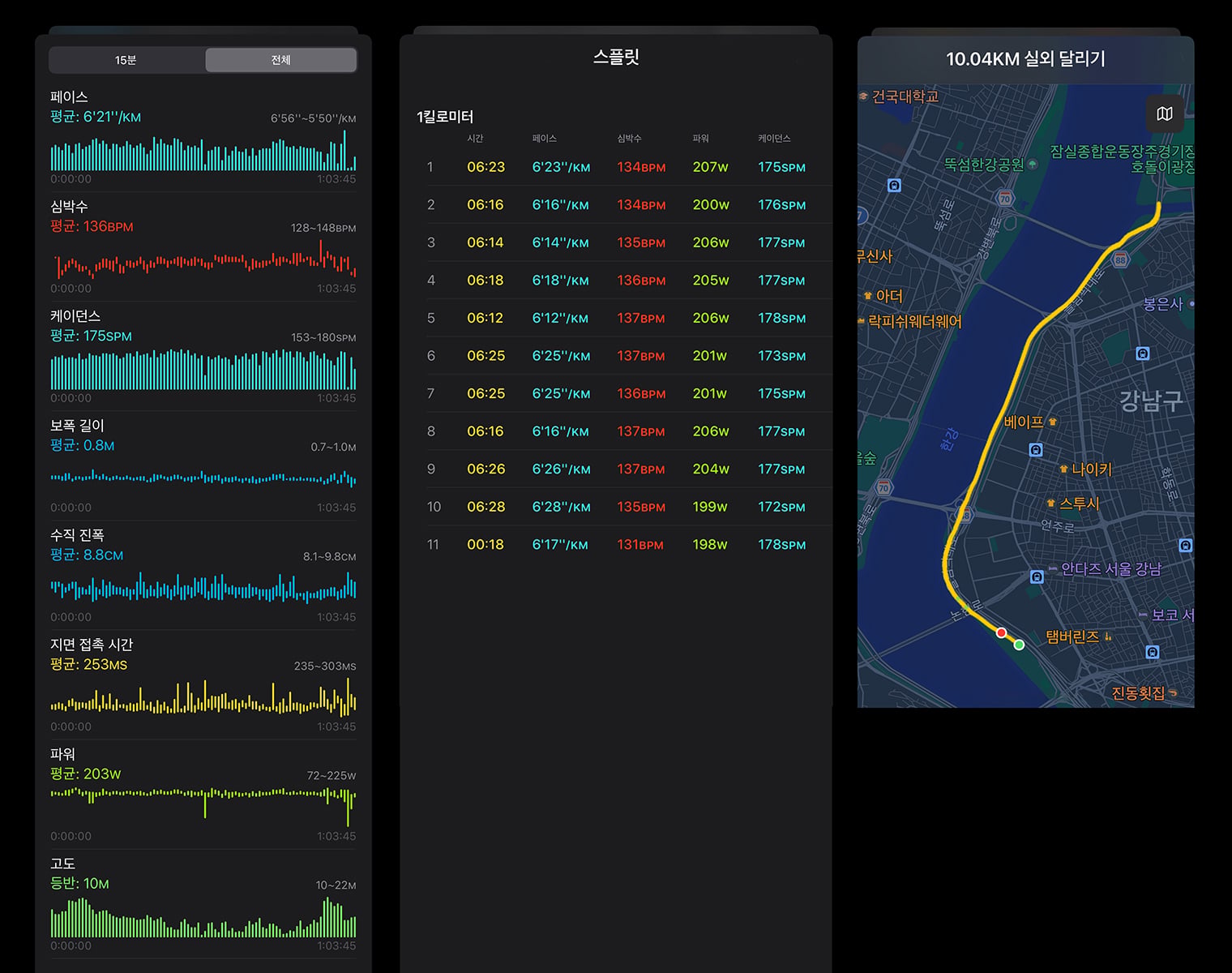Open the 지면 접촉 시간 chart
Viewport: 1232px width, 973px height.
point(203,684)
